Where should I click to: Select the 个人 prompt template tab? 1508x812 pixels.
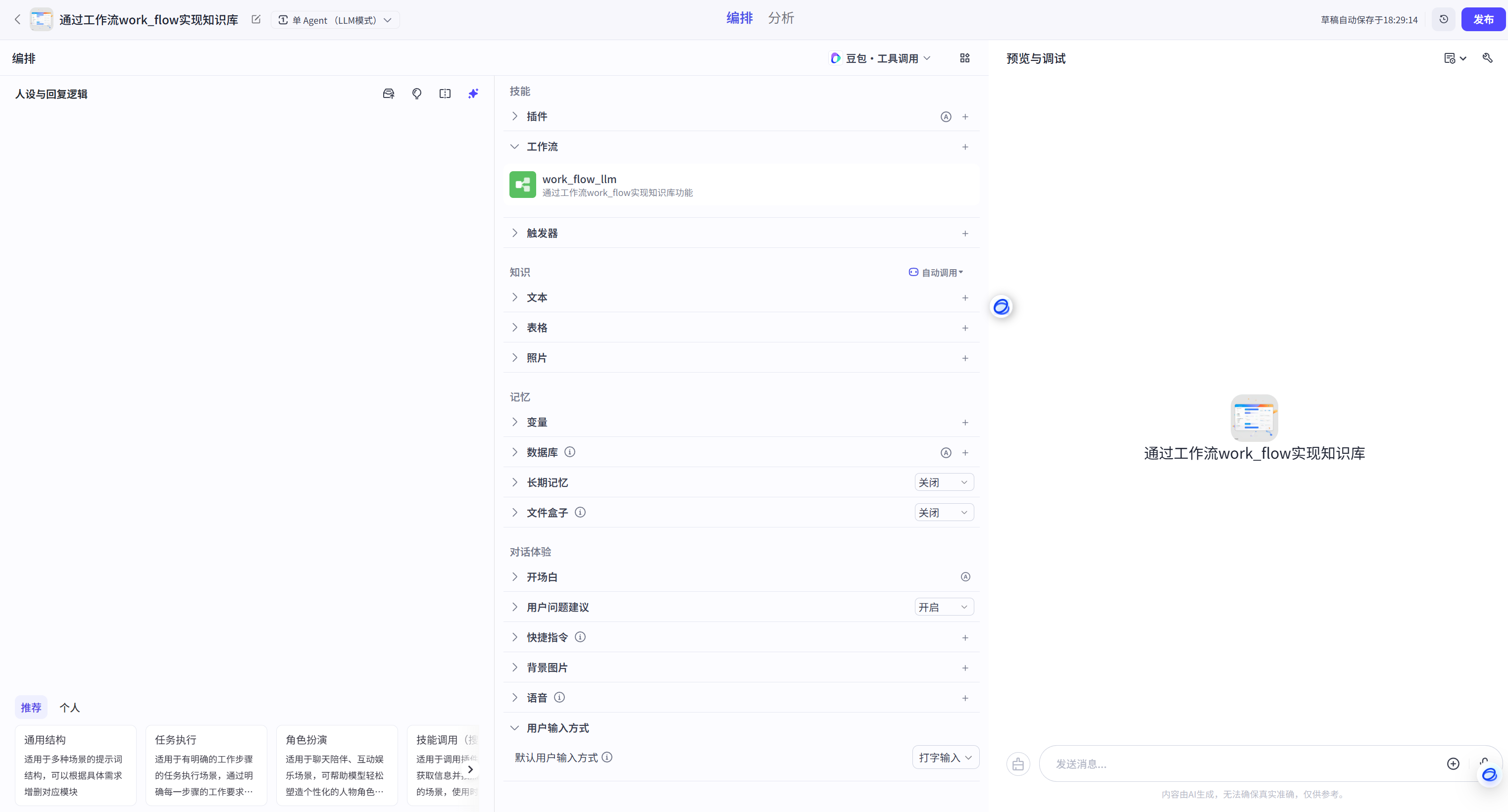click(70, 707)
